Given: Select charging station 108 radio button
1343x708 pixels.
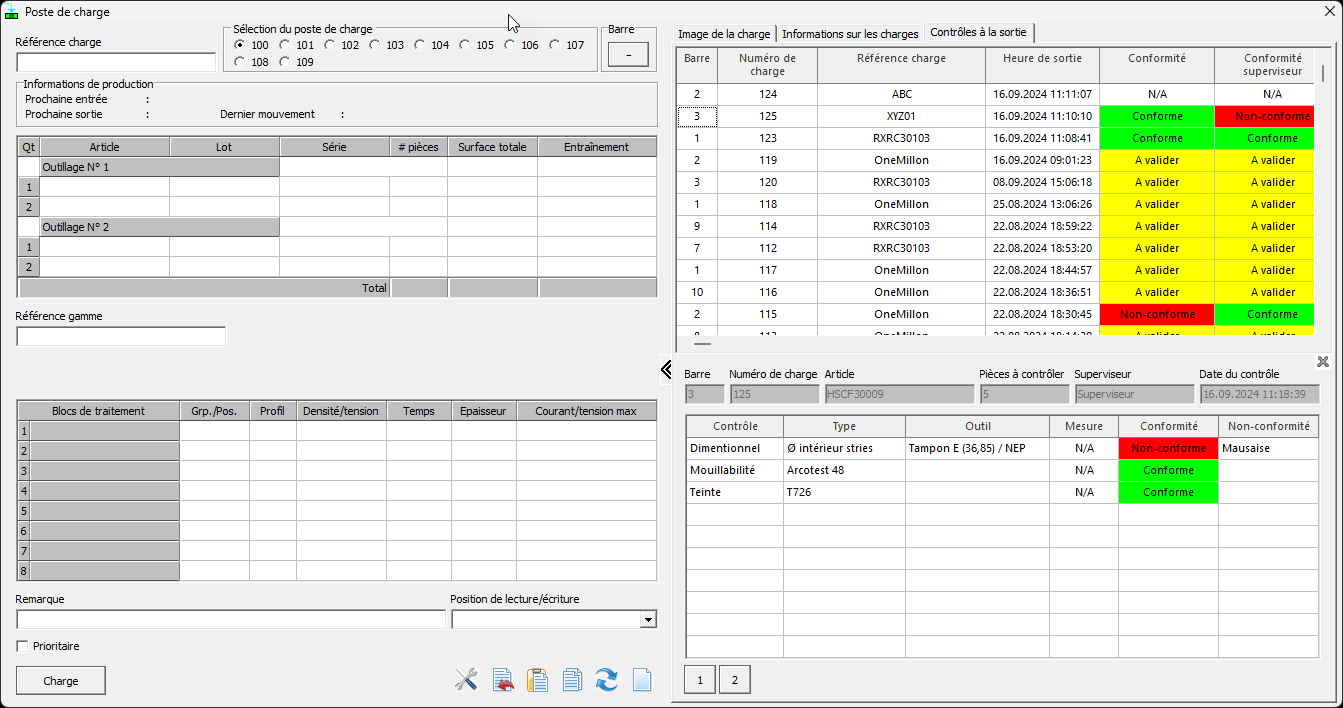Looking at the screenshot, I should coord(239,62).
